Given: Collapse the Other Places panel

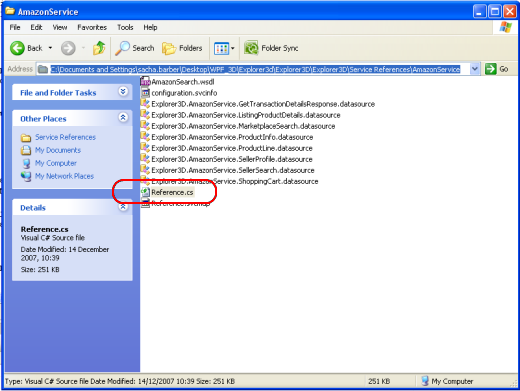Looking at the screenshot, I should (123, 117).
